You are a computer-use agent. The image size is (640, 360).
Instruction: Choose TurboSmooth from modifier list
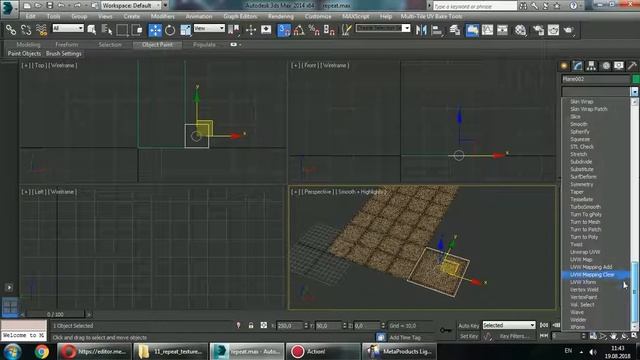(585, 207)
